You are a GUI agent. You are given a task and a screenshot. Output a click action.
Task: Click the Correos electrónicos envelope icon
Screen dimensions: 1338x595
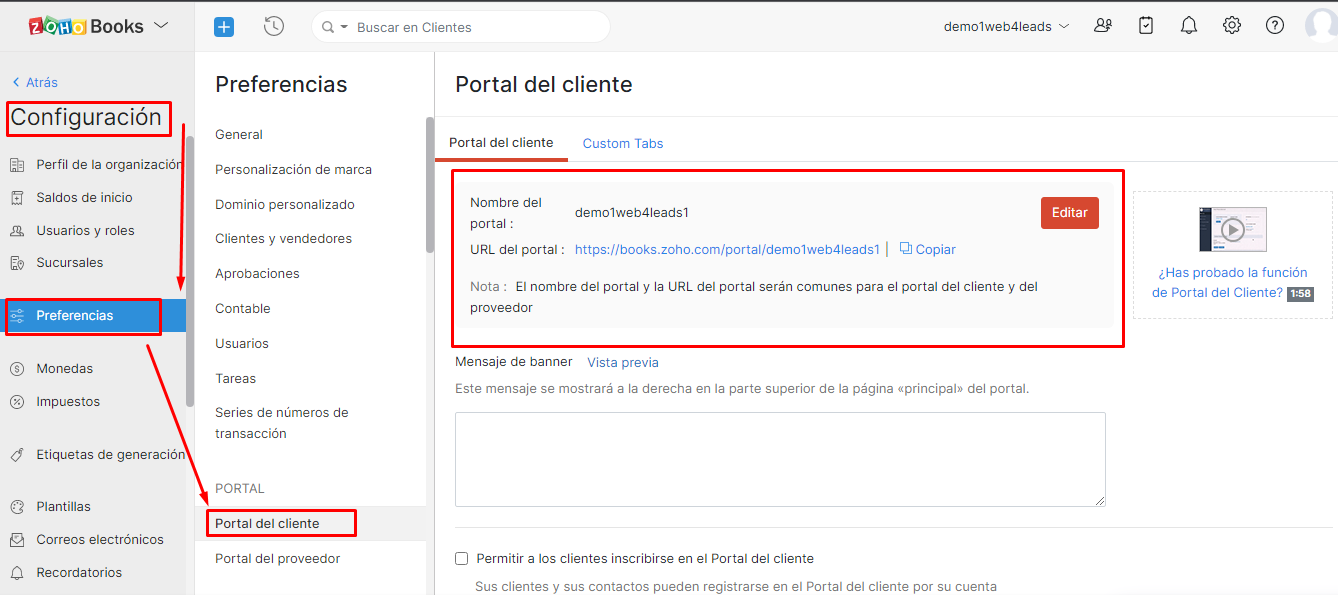(17, 540)
